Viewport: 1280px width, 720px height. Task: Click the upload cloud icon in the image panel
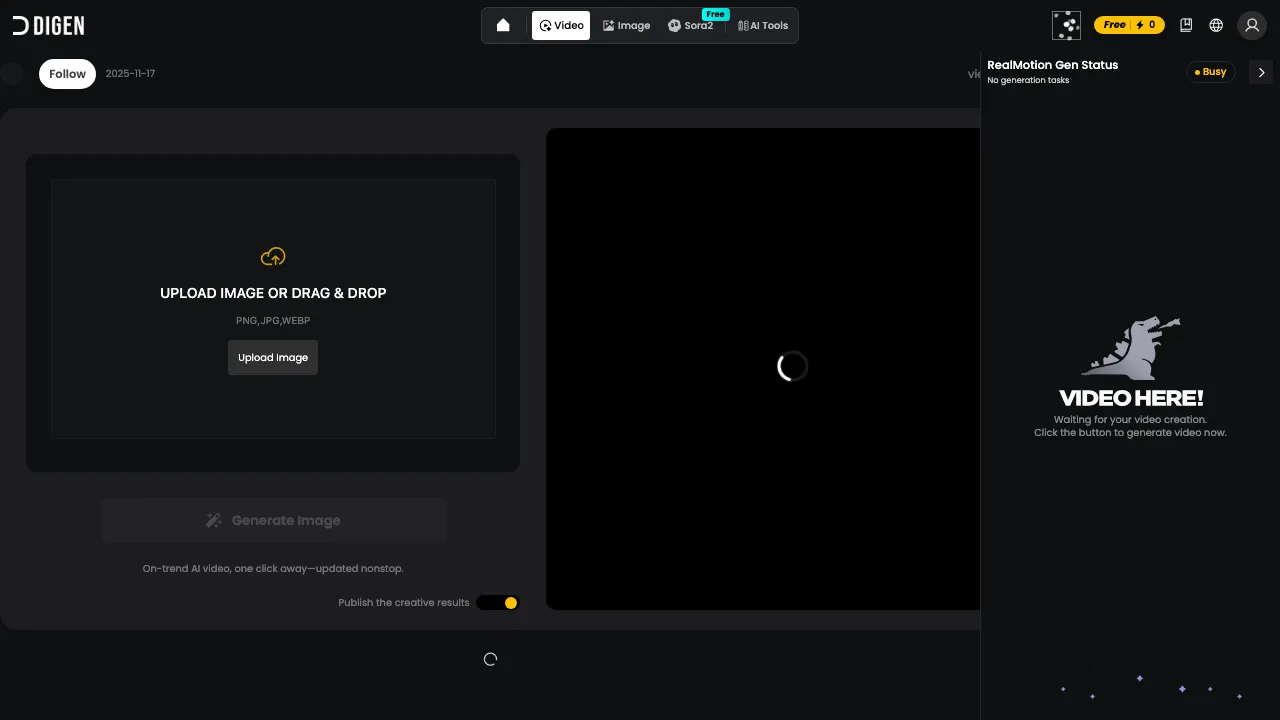coord(273,256)
